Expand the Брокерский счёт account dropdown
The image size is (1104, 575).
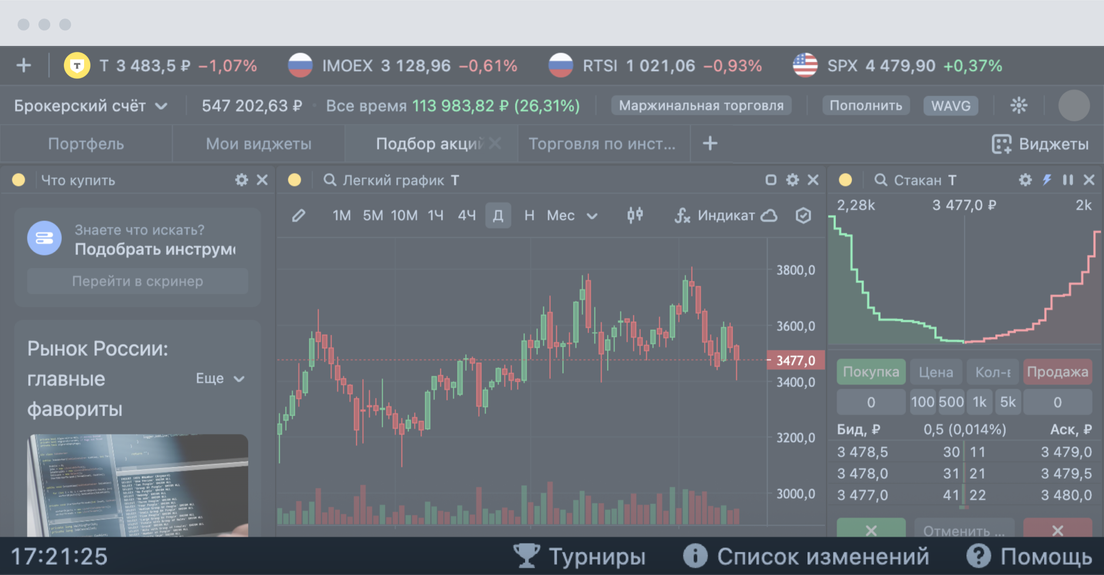[91, 106]
